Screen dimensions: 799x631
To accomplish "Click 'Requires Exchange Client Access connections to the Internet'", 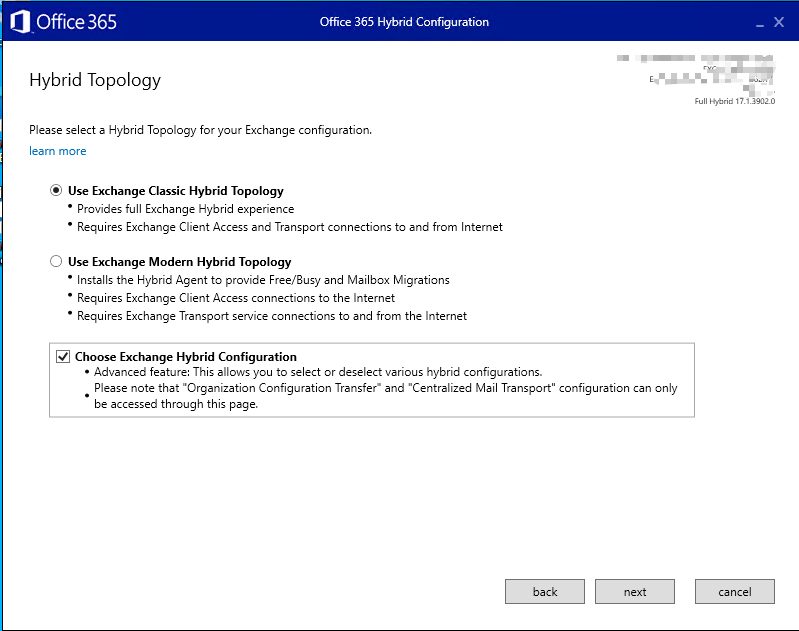I will pos(236,298).
